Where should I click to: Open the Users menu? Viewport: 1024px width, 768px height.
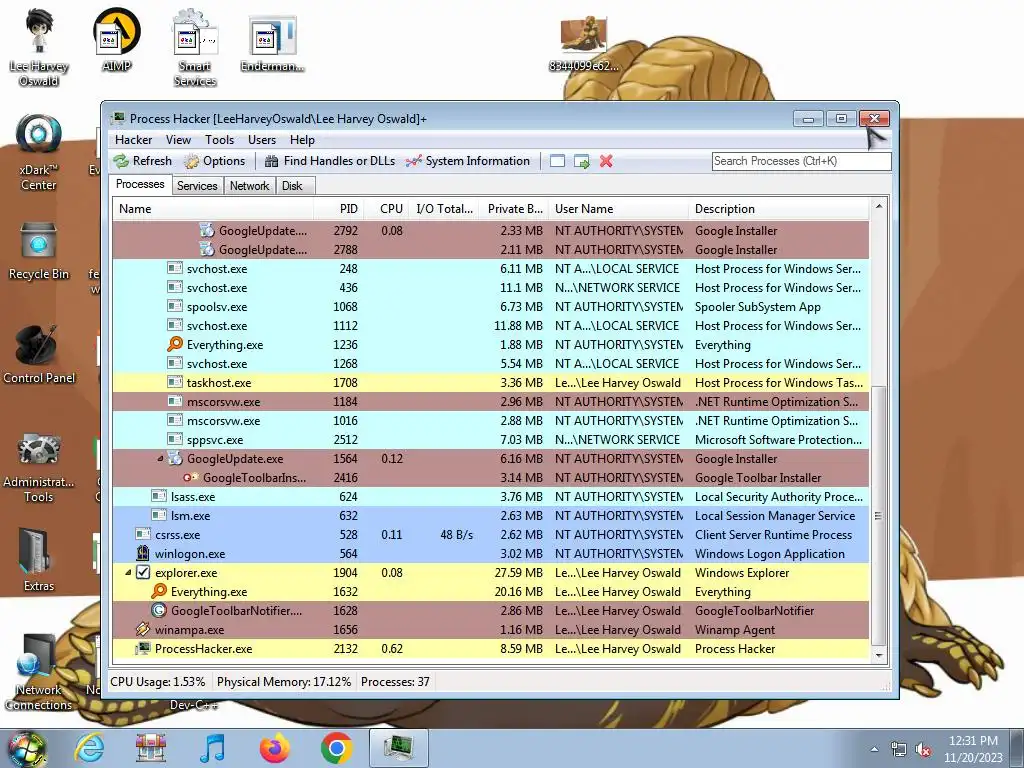coord(262,140)
